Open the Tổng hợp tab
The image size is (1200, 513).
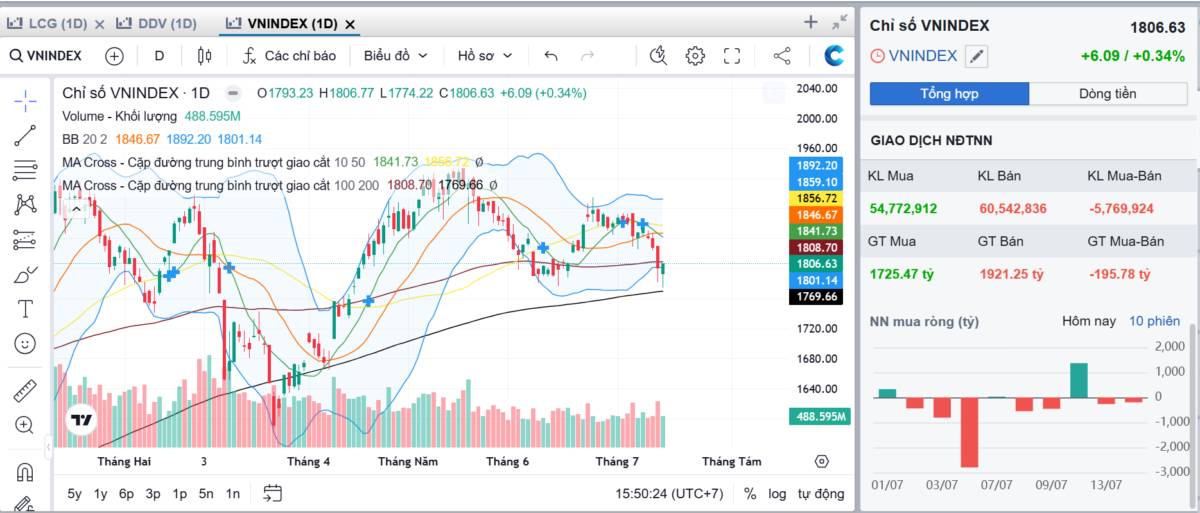click(949, 94)
